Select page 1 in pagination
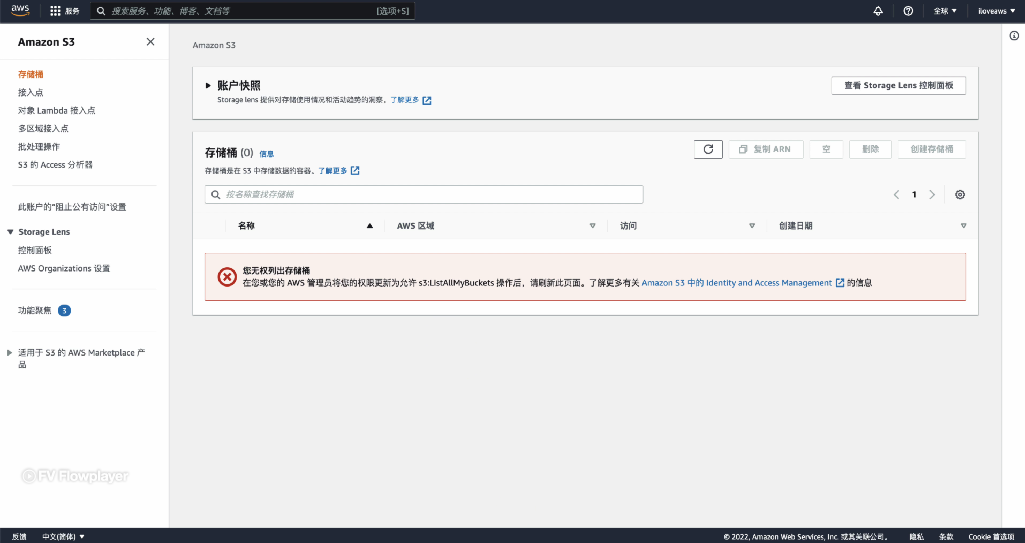Viewport: 1025px width, 543px height. click(x=914, y=195)
